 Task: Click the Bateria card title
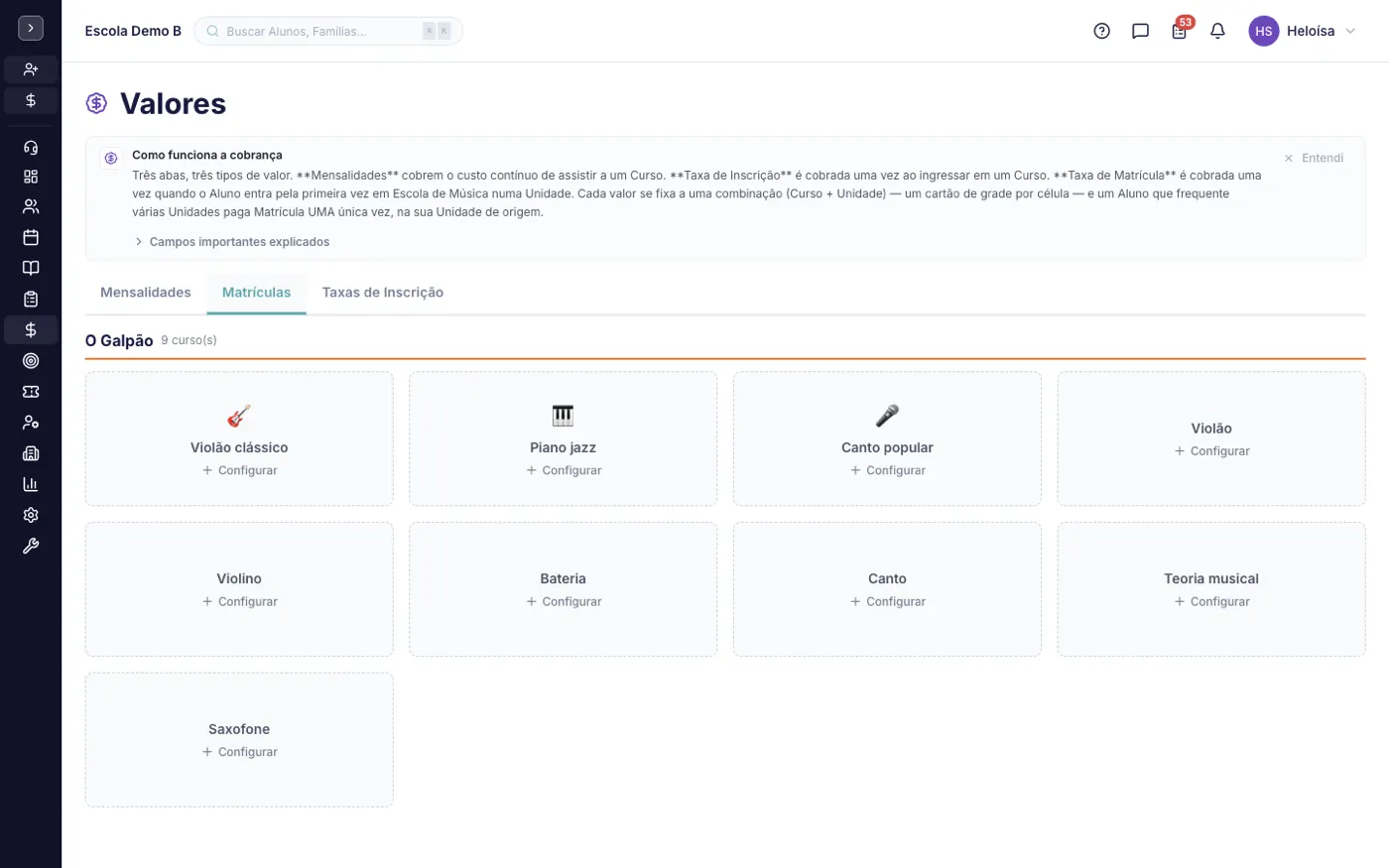563,578
